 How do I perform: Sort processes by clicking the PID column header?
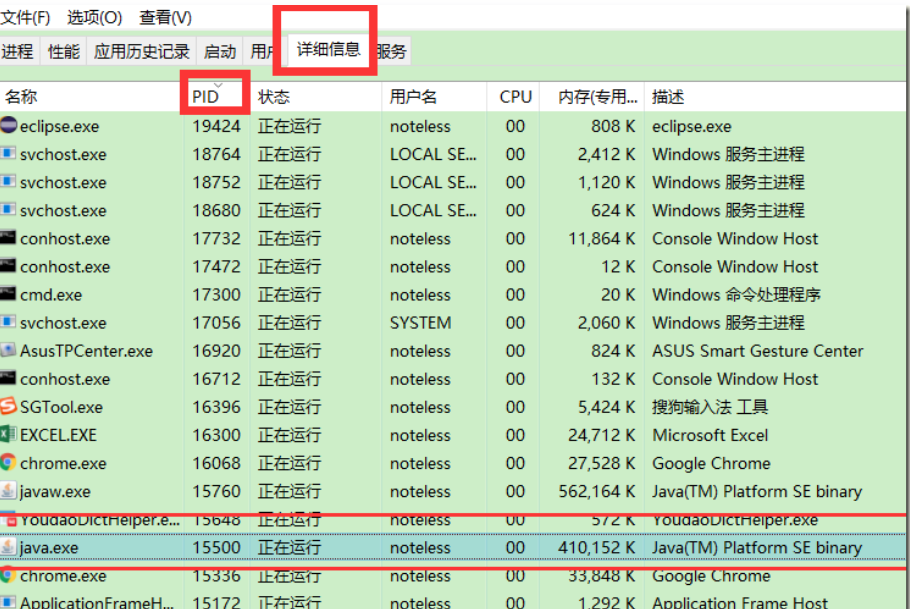204,95
